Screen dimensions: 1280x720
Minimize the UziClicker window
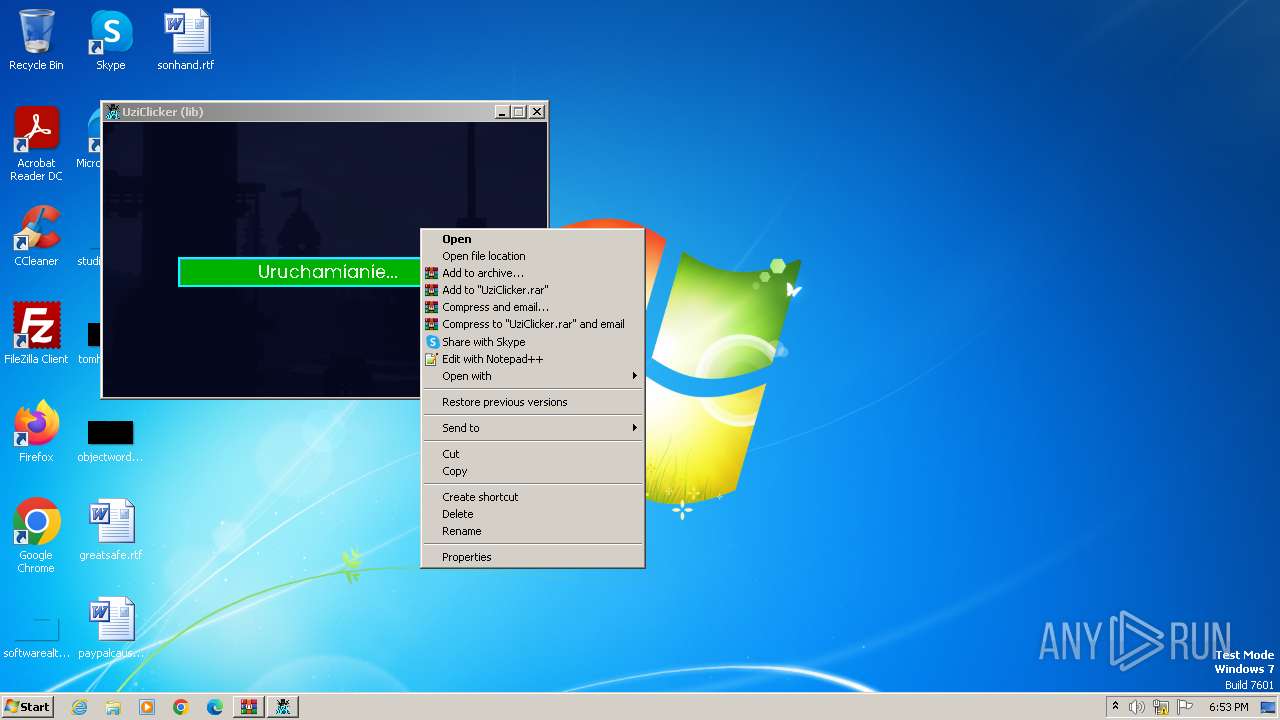tap(502, 112)
